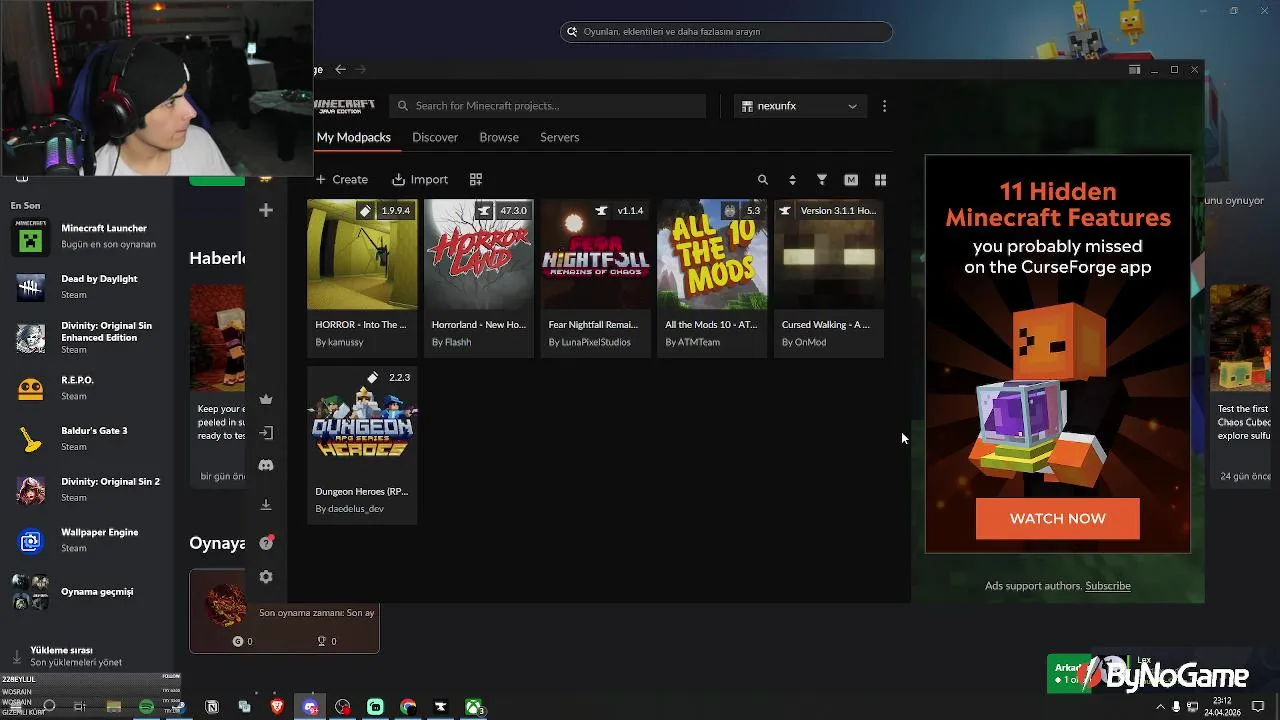Open the green Streamlabs taskbar icon
Image resolution: width=1280 pixels, height=720 pixels.
tap(375, 707)
